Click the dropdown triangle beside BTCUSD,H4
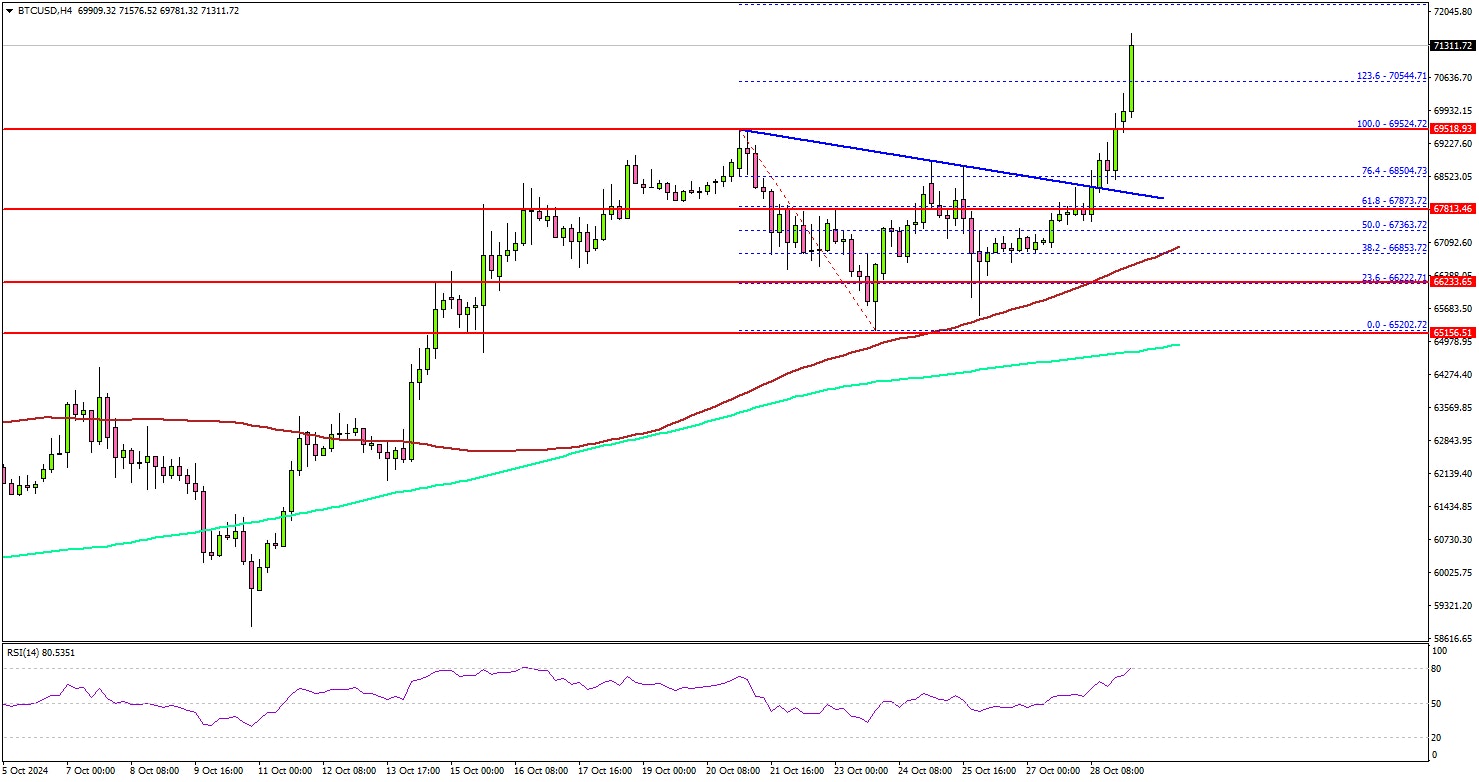Viewport: 1479px width, 782px height. (8, 10)
